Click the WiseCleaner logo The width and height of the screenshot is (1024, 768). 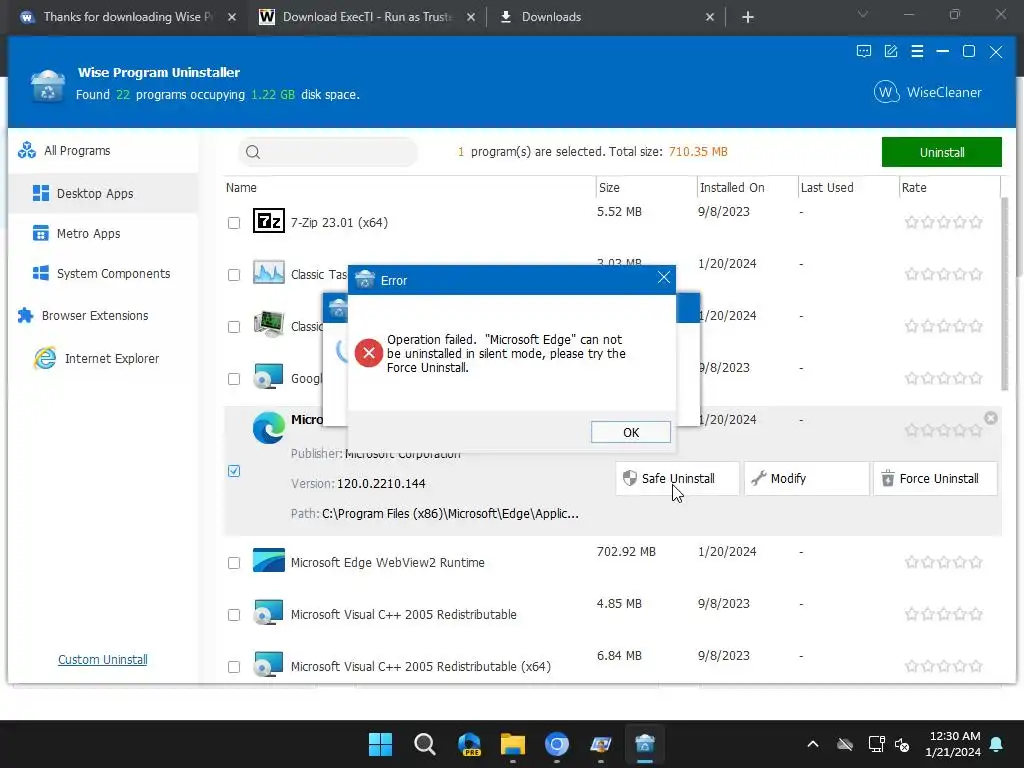coord(927,92)
